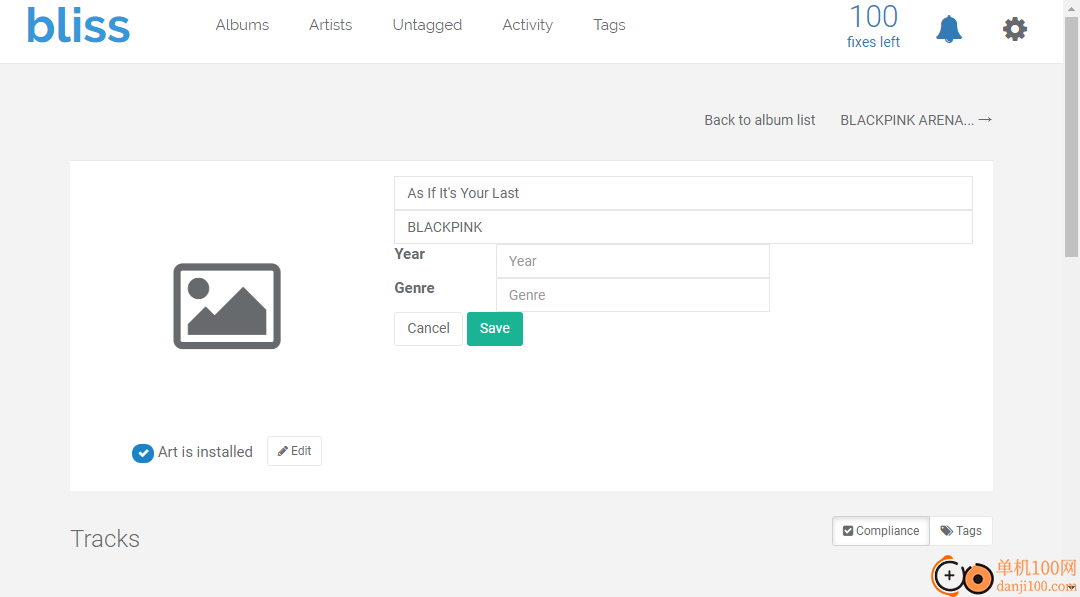Image resolution: width=1080 pixels, height=597 pixels.
Task: Click the Year label
Action: click(x=409, y=254)
